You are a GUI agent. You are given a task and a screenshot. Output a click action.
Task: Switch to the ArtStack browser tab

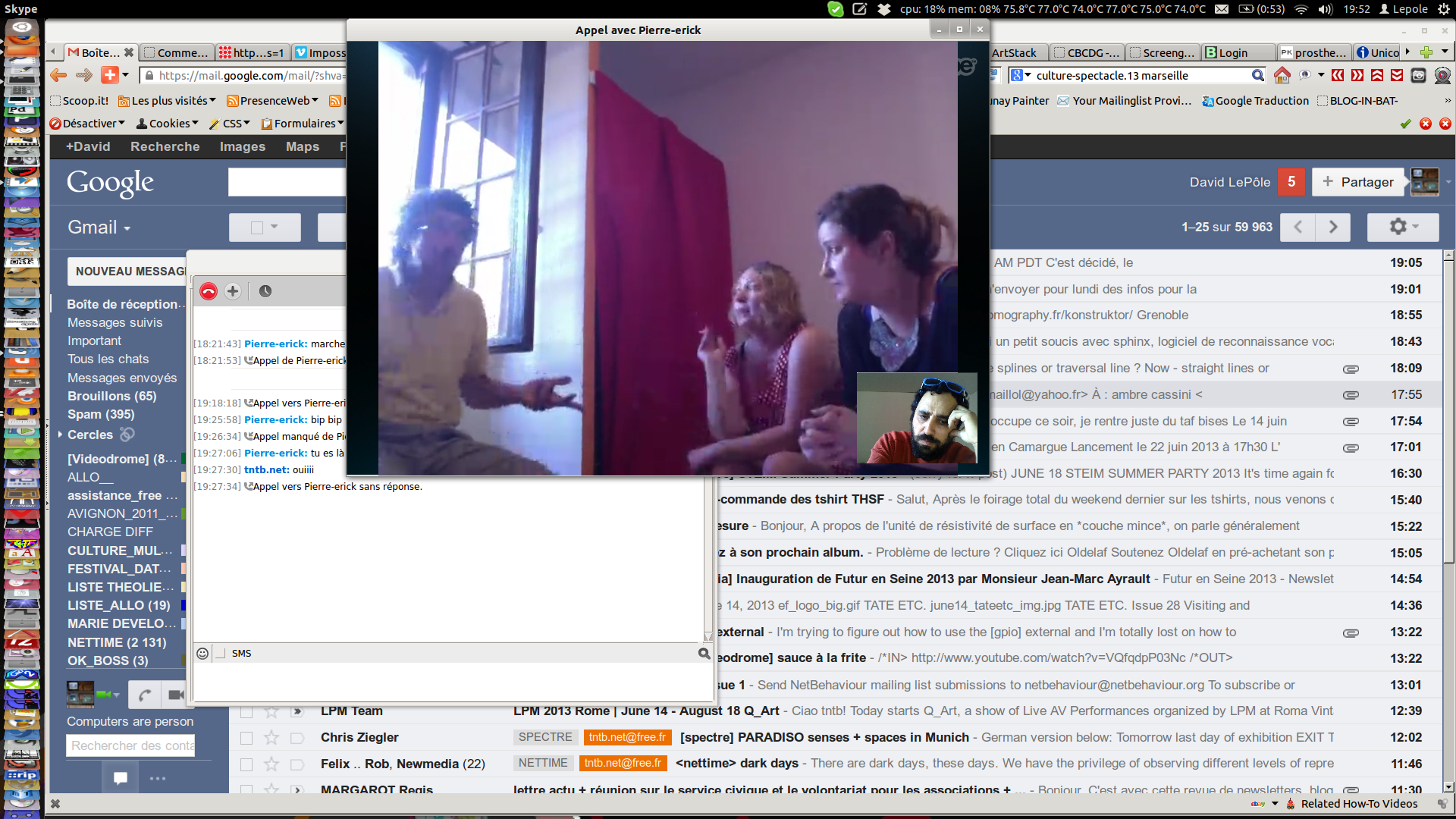[1014, 52]
